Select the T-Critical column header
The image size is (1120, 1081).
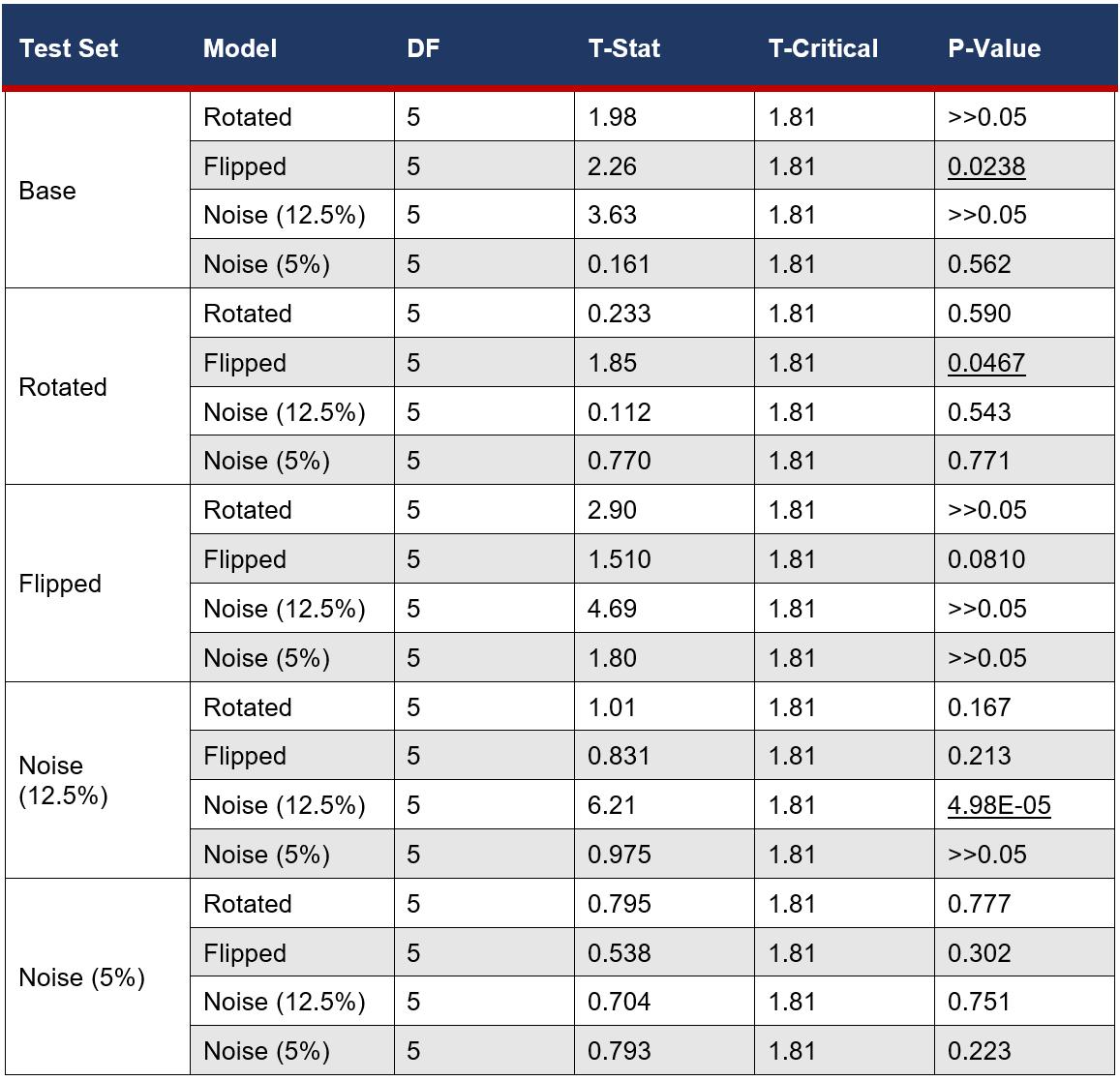(x=823, y=47)
